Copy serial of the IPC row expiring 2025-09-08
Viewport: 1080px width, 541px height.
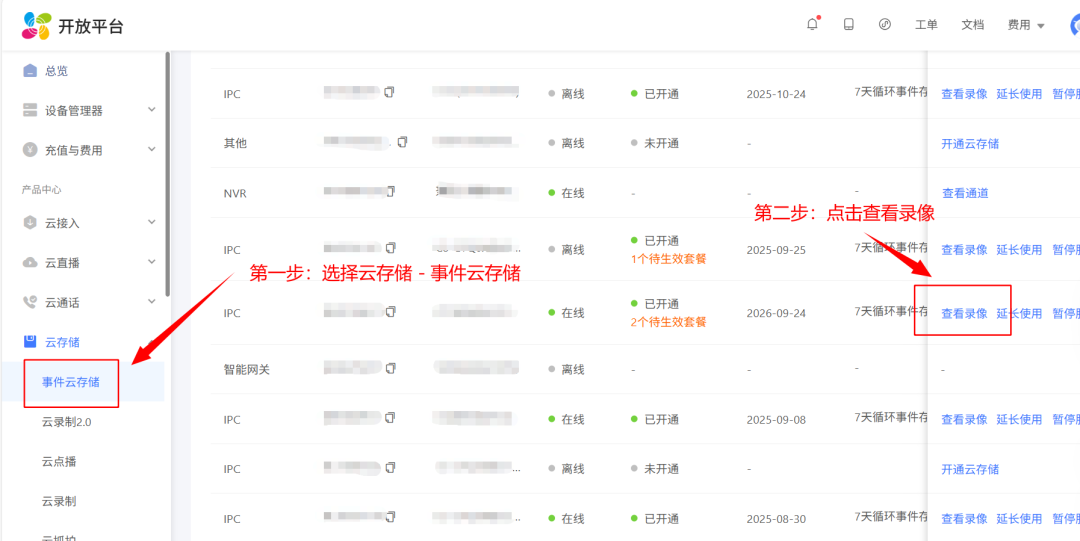click(391, 417)
